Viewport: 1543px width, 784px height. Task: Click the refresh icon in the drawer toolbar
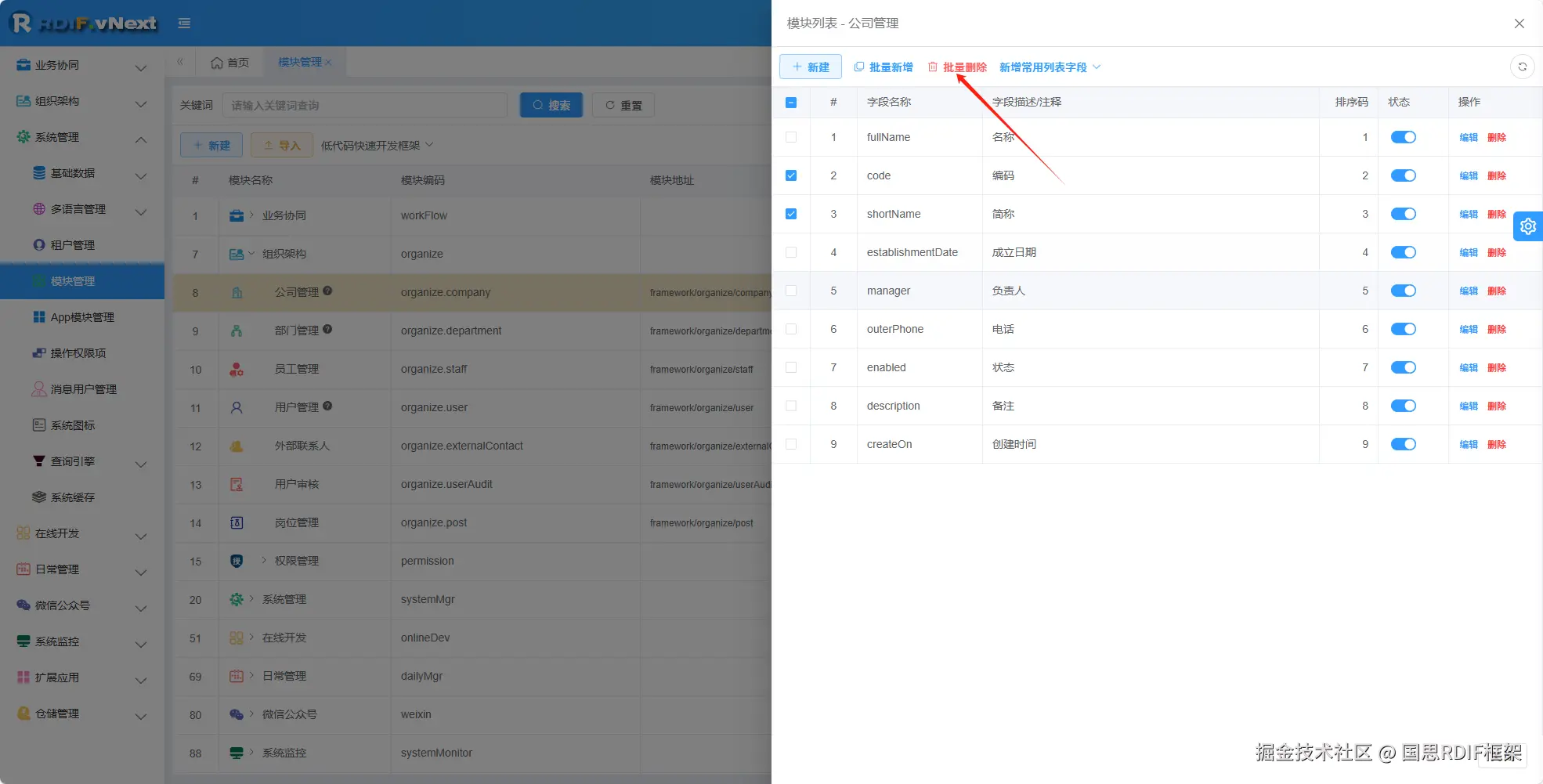tap(1522, 67)
